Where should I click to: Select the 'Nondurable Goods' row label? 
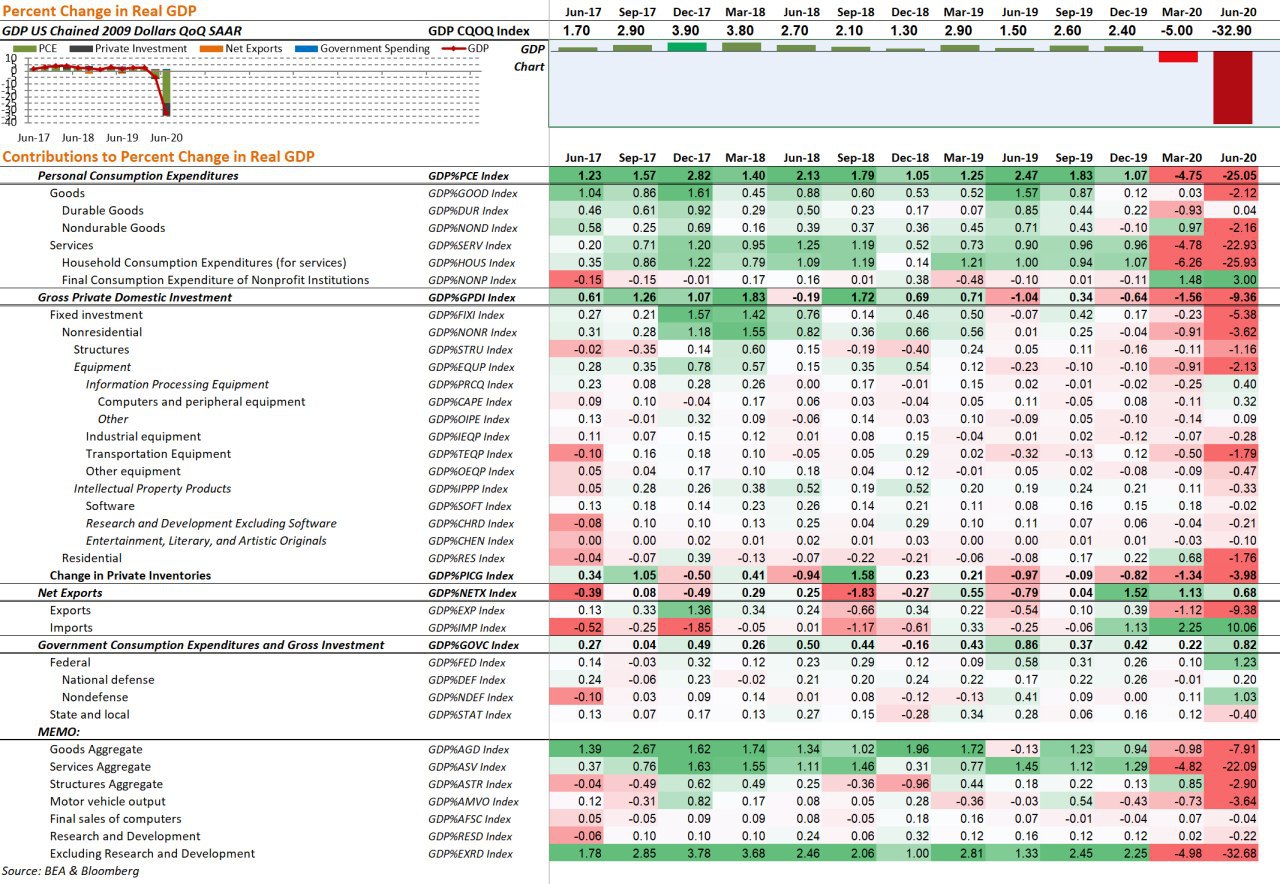click(113, 228)
